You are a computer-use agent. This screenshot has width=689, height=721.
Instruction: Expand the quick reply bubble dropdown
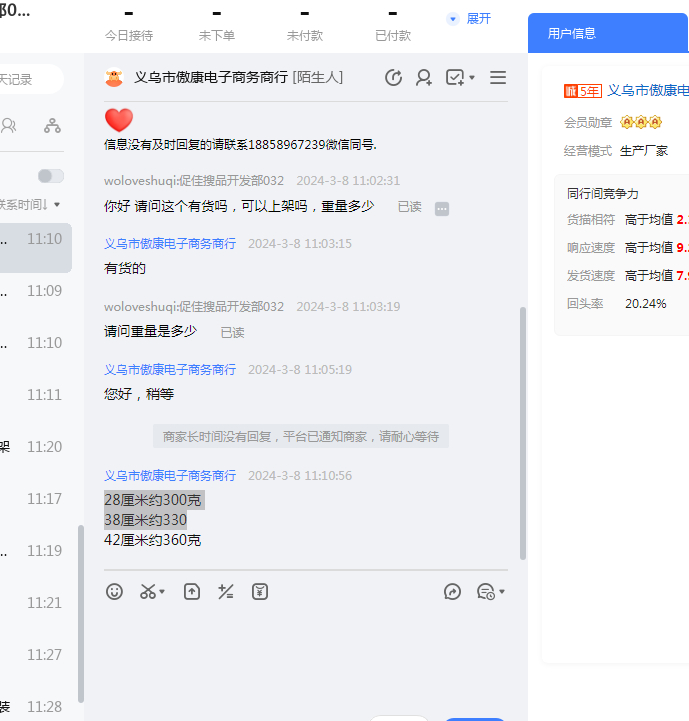(x=490, y=592)
